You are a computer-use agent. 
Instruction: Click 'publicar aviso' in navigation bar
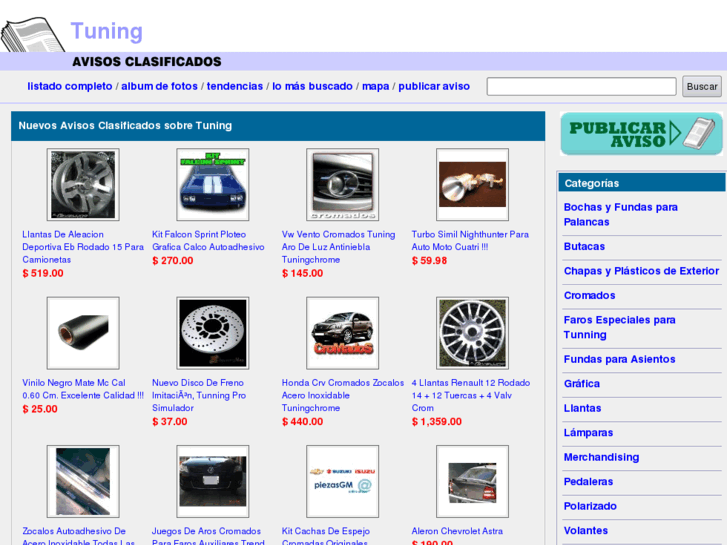point(434,86)
